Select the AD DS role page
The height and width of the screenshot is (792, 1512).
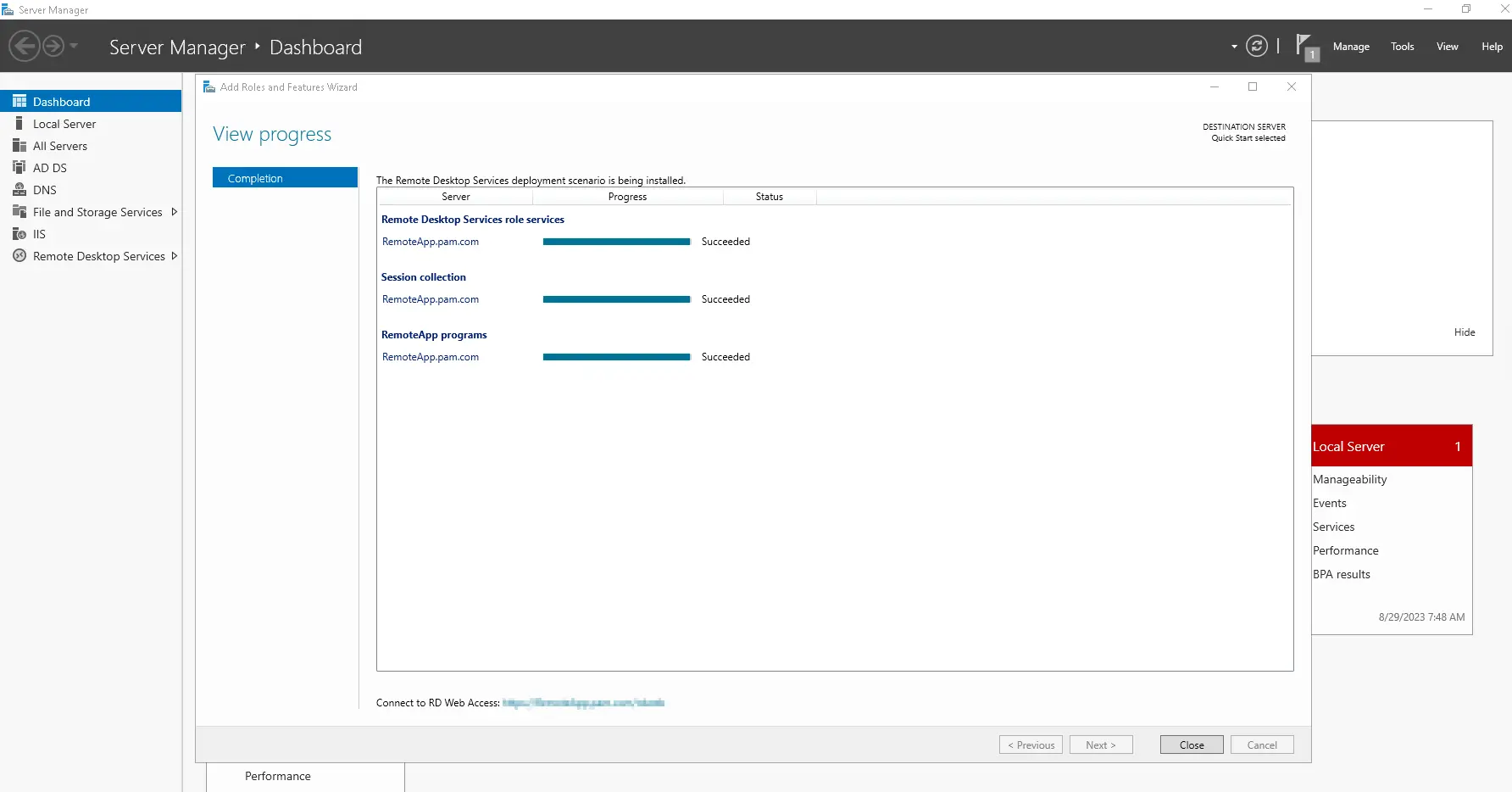pyautogui.click(x=49, y=167)
